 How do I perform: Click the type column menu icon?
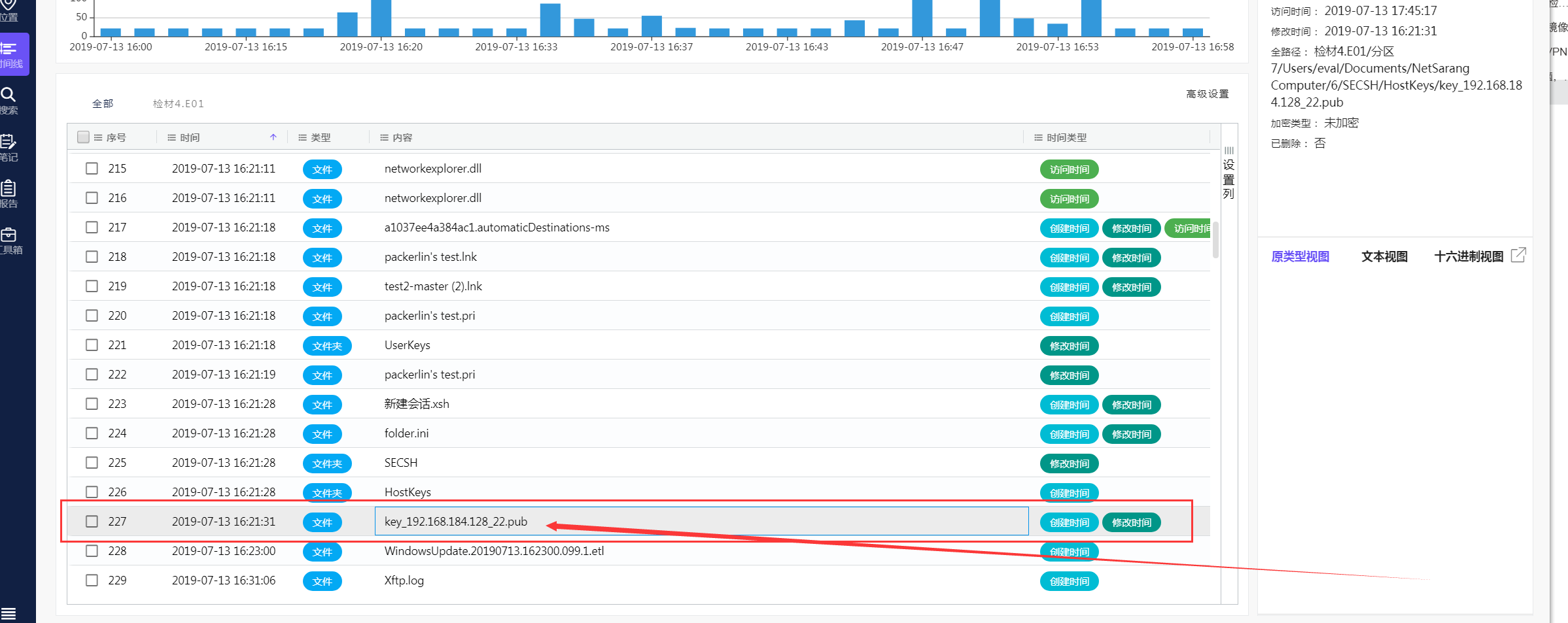303,137
